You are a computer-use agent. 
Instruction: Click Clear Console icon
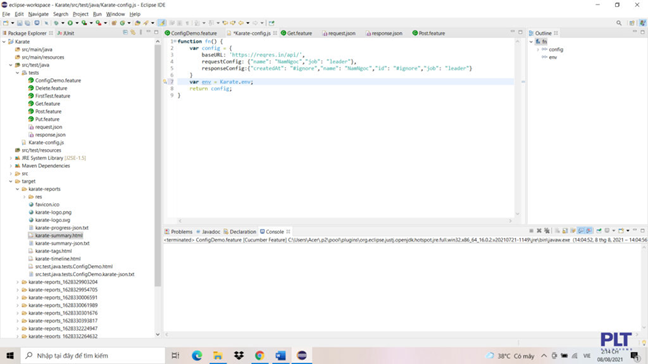click(557, 231)
